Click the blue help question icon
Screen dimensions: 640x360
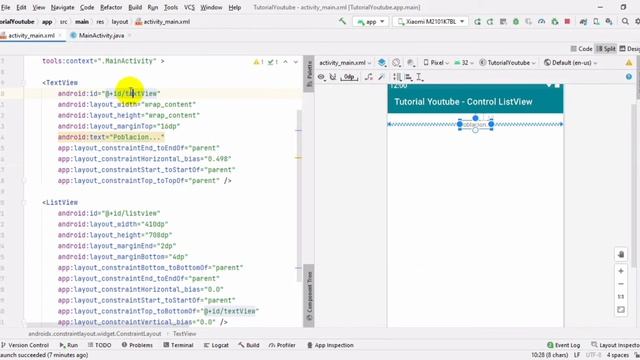629,77
